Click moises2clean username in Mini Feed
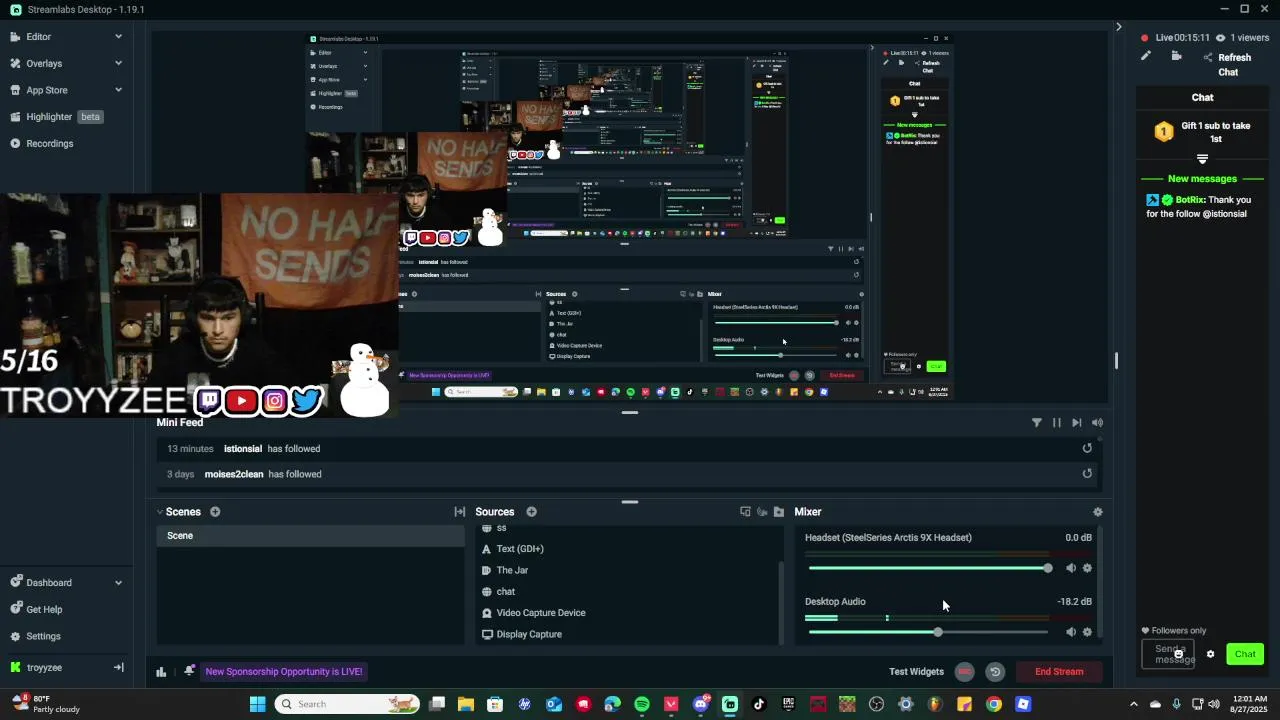The image size is (1280, 720). pos(234,474)
